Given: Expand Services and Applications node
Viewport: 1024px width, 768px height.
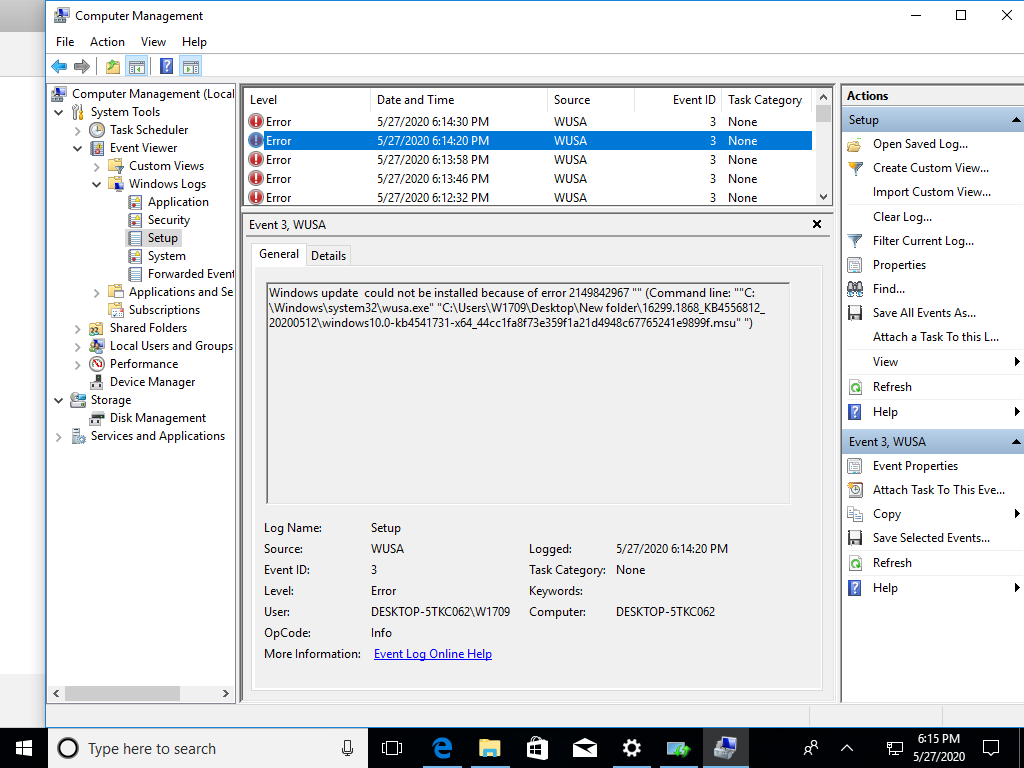Looking at the screenshot, I should pos(59,436).
